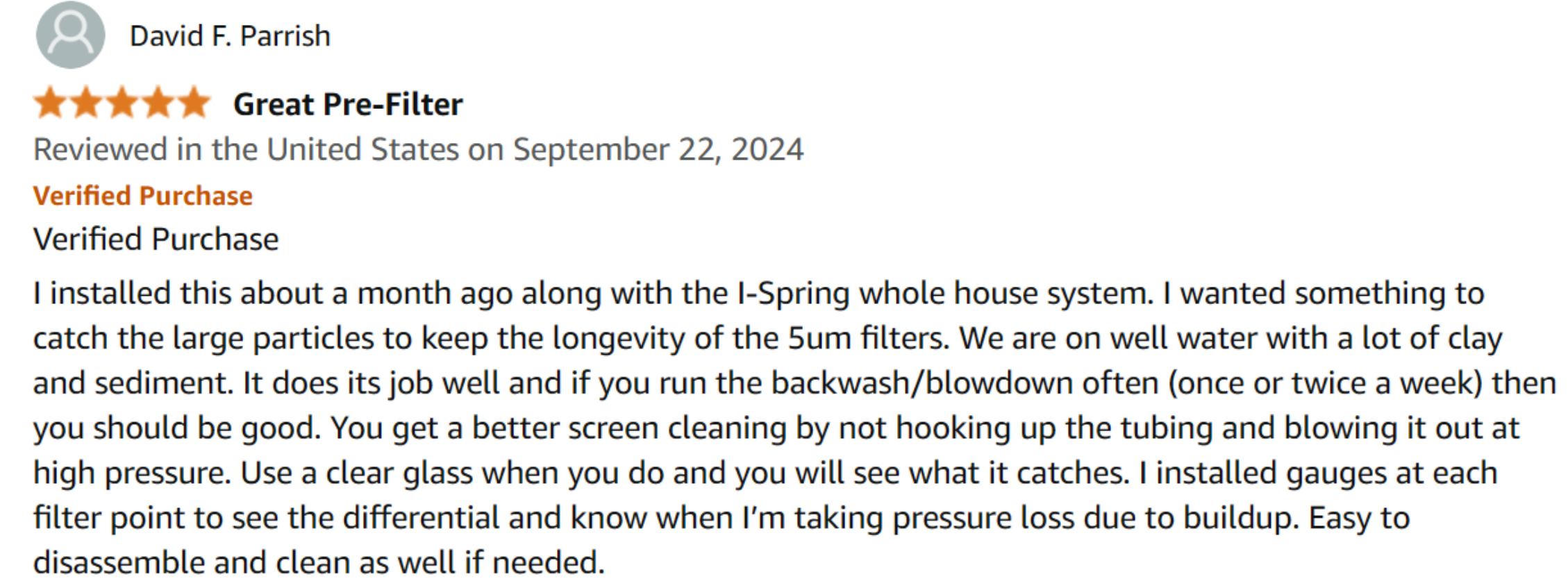This screenshot has width=1568, height=588.
Task: Open reviewer name David F. Parrish
Action: tap(230, 36)
